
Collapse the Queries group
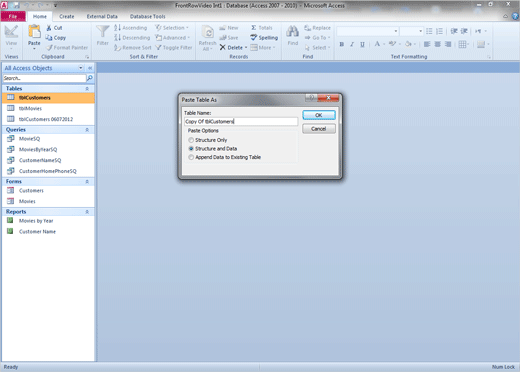(87, 130)
